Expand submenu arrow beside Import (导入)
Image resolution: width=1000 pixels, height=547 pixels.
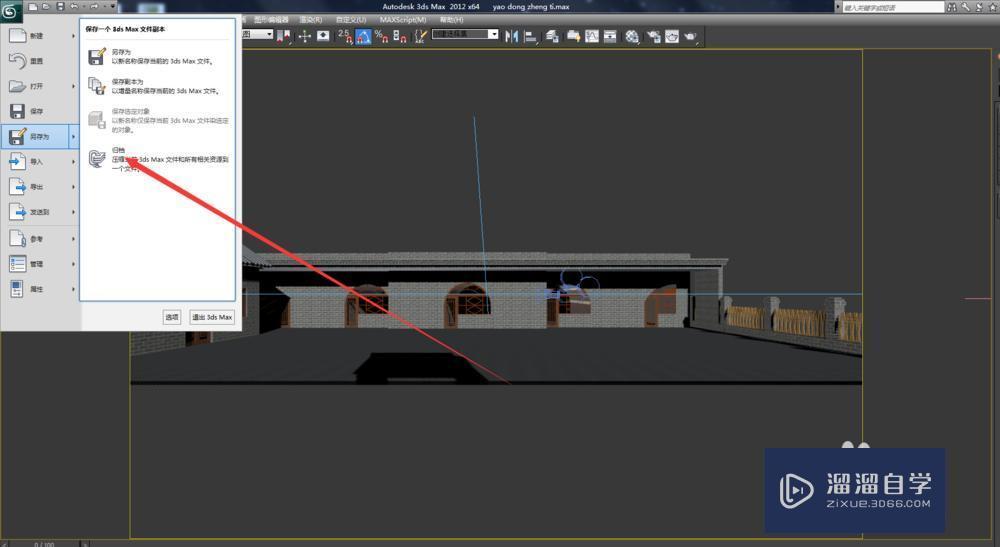point(73,161)
